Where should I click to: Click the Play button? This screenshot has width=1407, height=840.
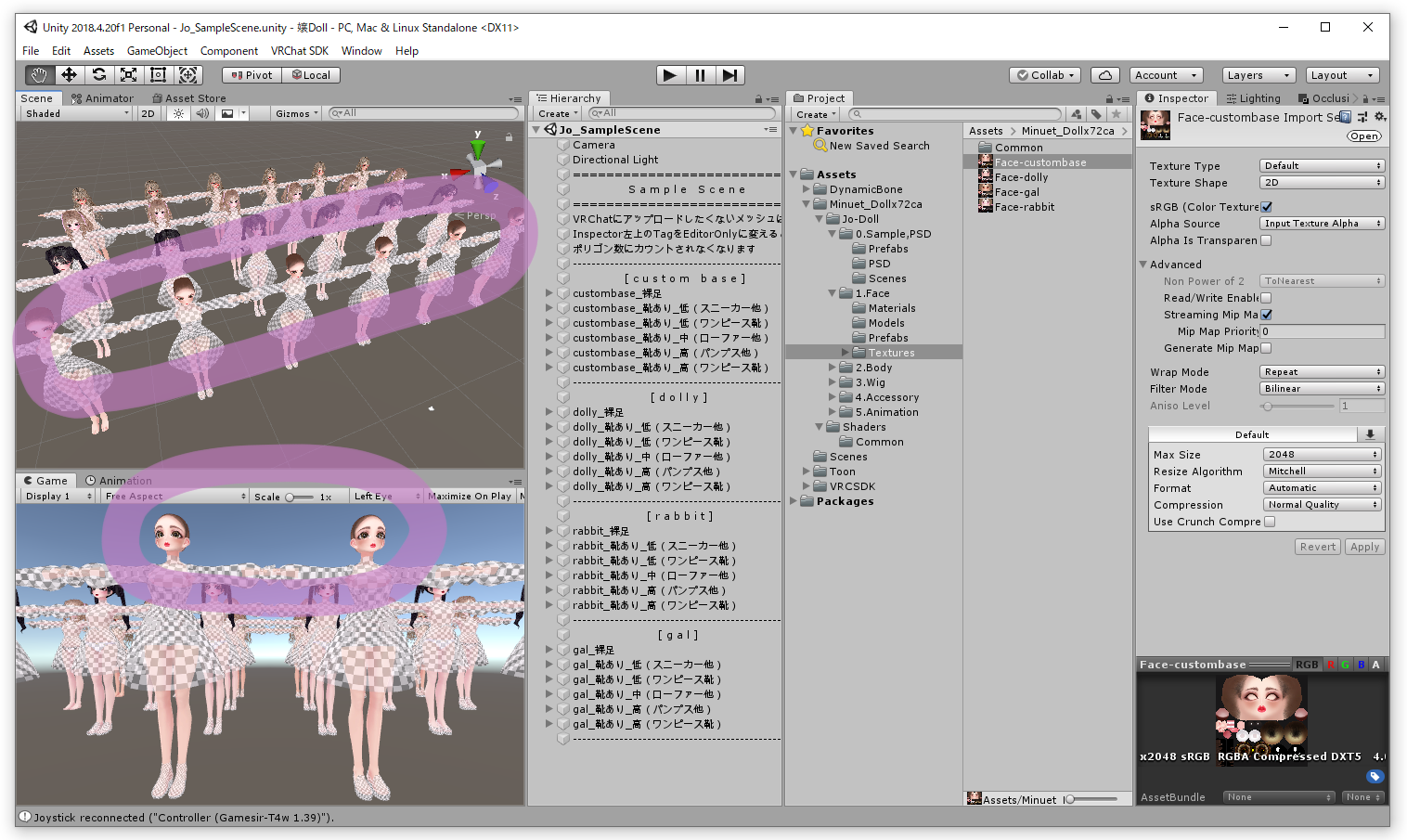[670, 75]
